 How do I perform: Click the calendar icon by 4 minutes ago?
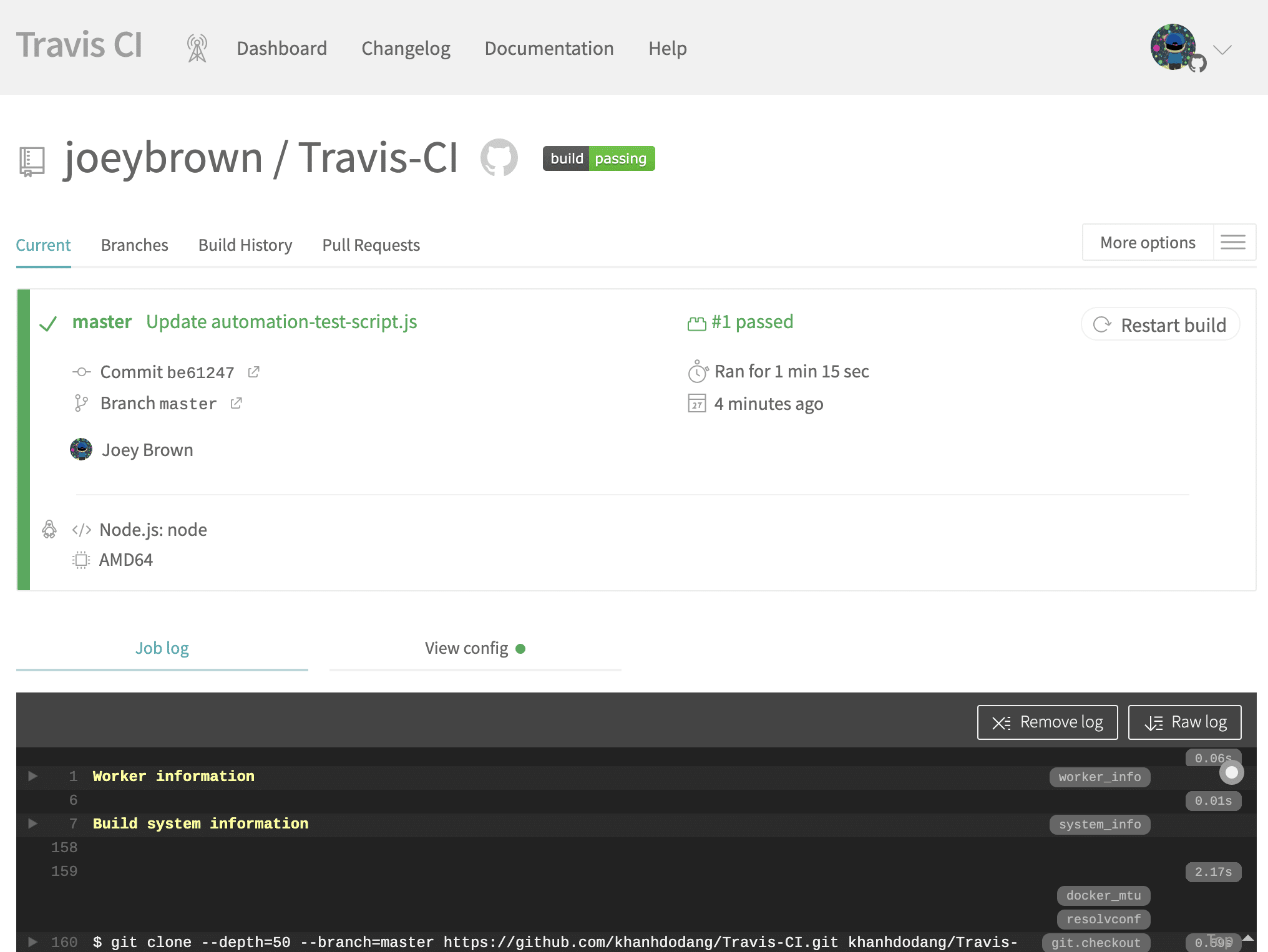coord(697,403)
